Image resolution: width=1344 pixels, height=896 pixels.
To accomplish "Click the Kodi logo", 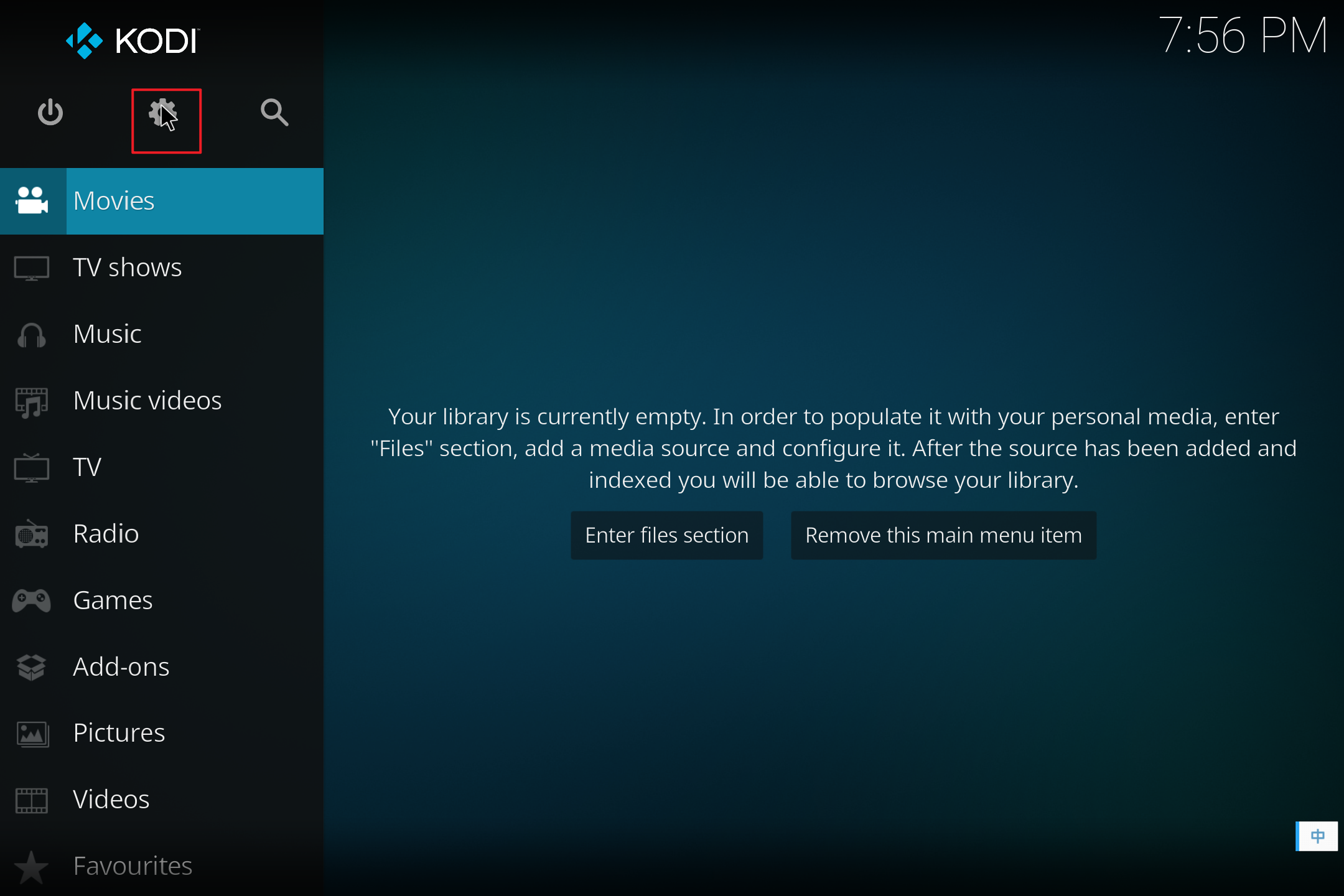I will tap(132, 40).
